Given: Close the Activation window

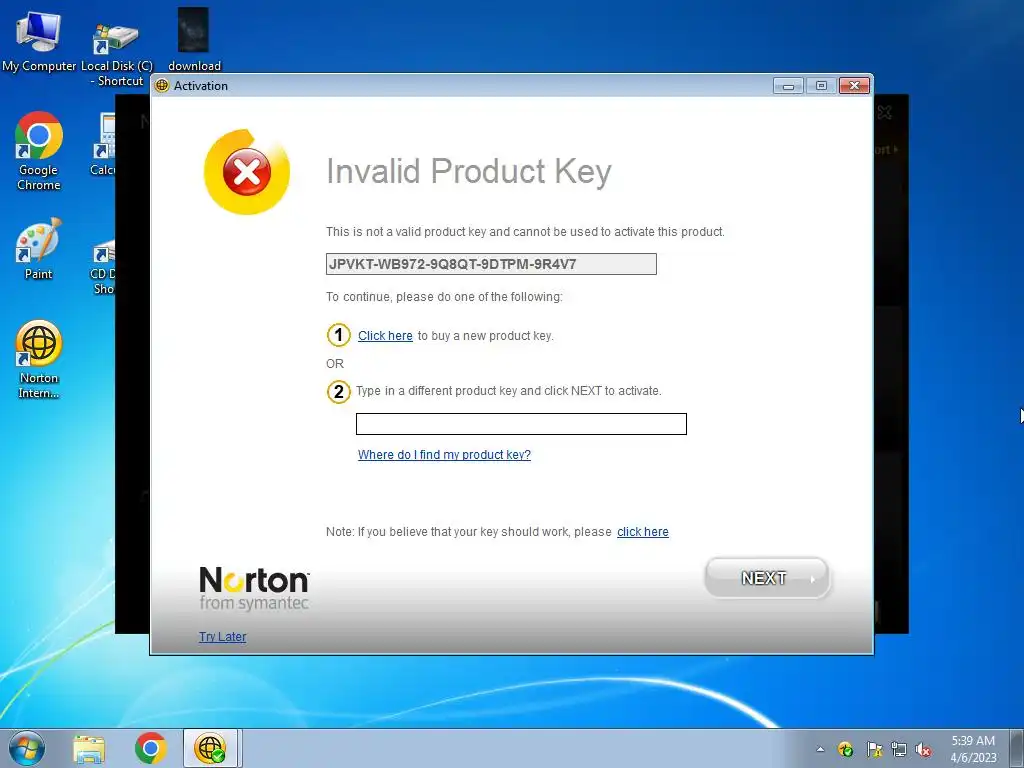Looking at the screenshot, I should (854, 86).
